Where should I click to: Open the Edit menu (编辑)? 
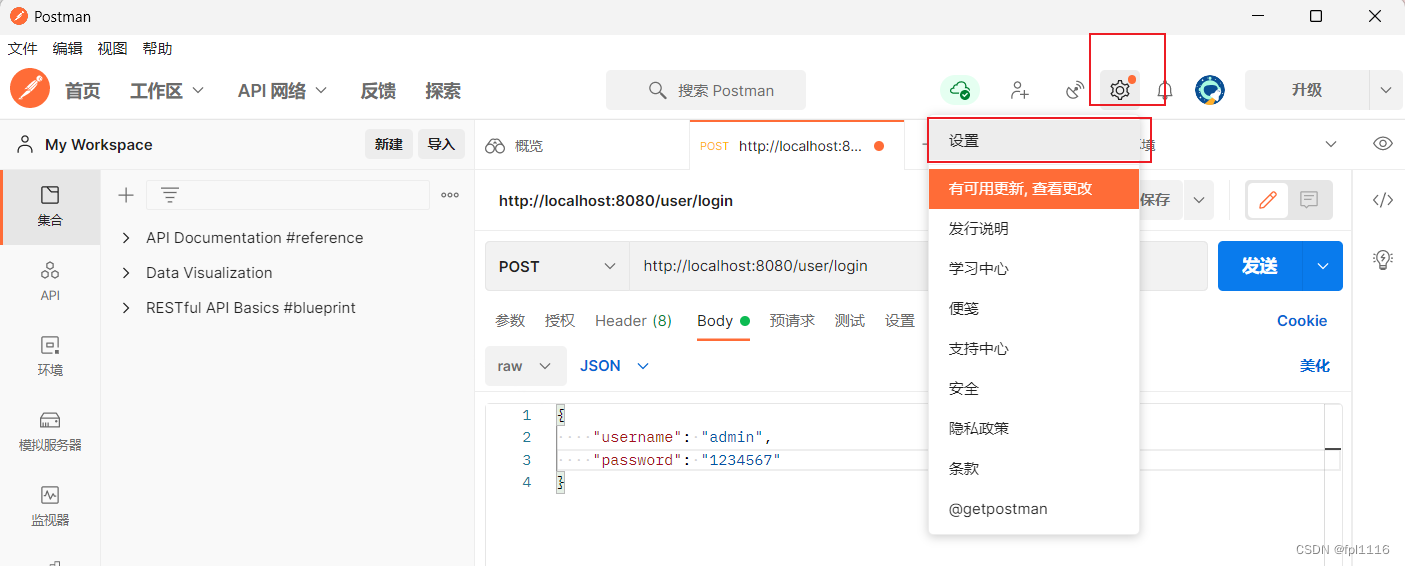(68, 48)
